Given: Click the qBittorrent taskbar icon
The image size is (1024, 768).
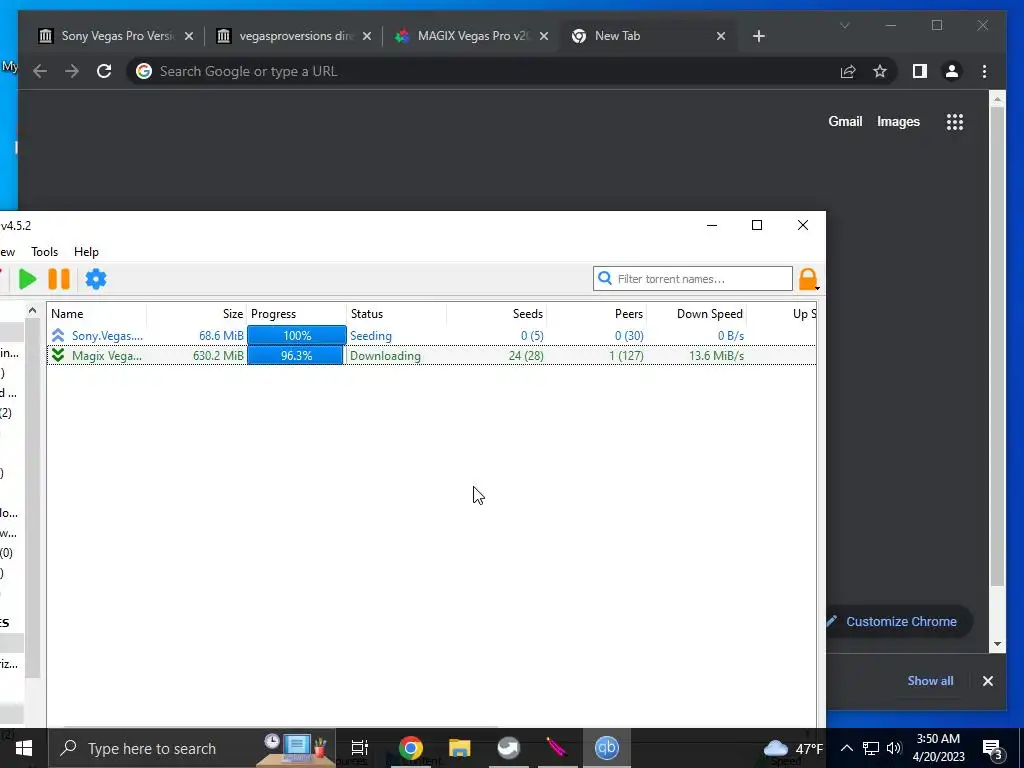Looking at the screenshot, I should pos(607,748).
